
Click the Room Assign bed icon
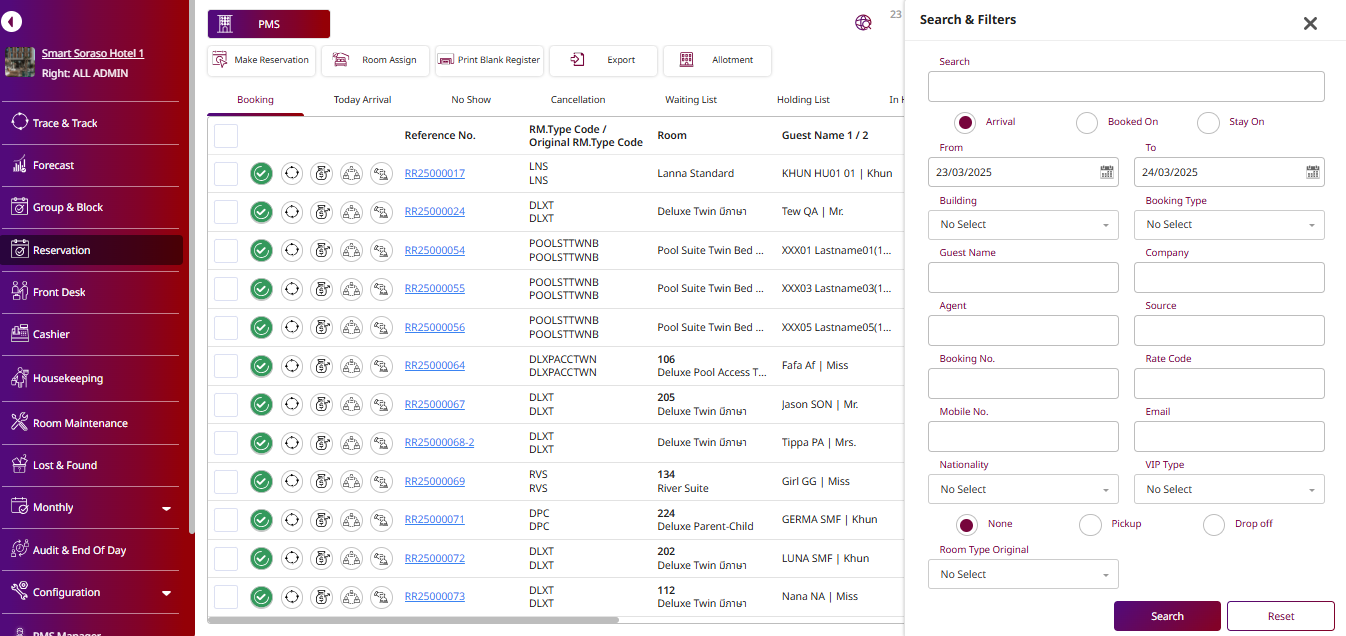[x=341, y=60]
